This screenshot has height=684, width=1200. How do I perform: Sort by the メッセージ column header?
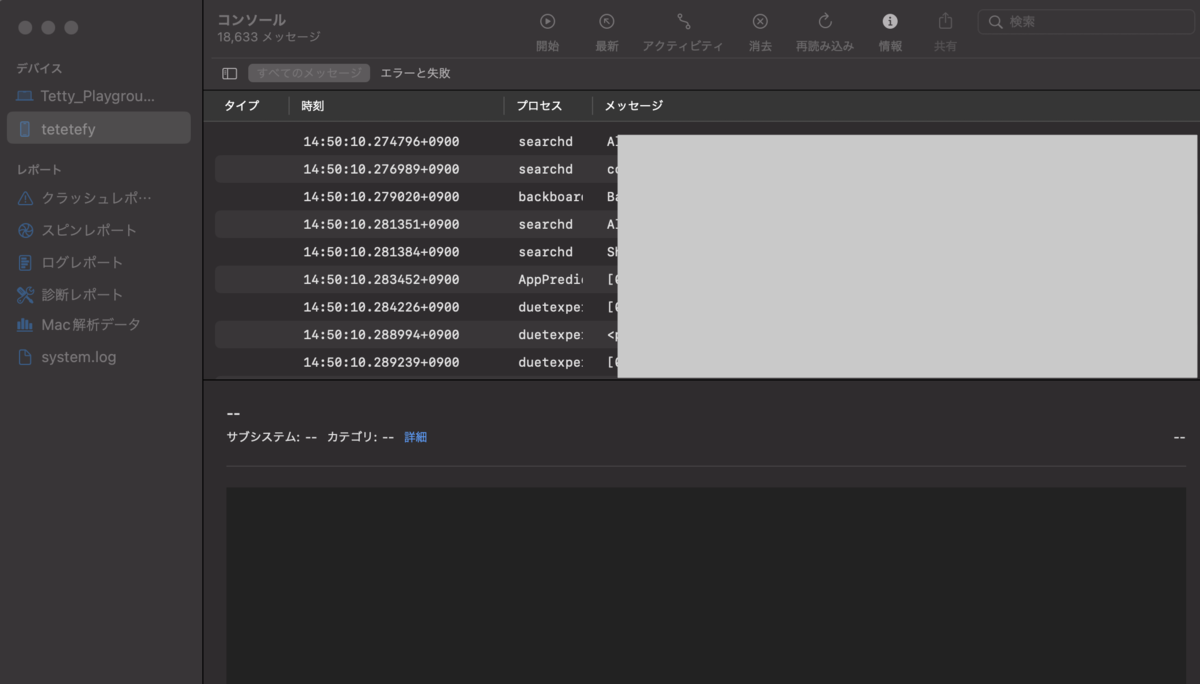633,105
